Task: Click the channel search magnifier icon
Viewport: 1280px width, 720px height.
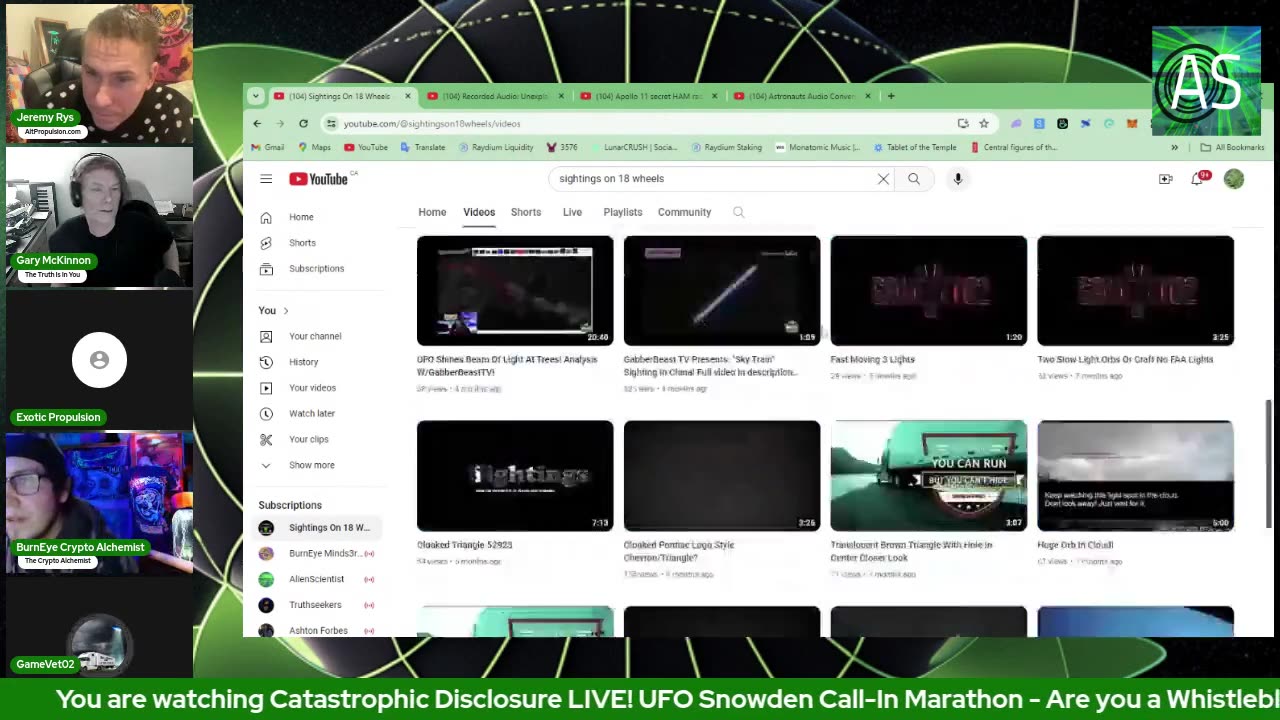Action: click(738, 212)
